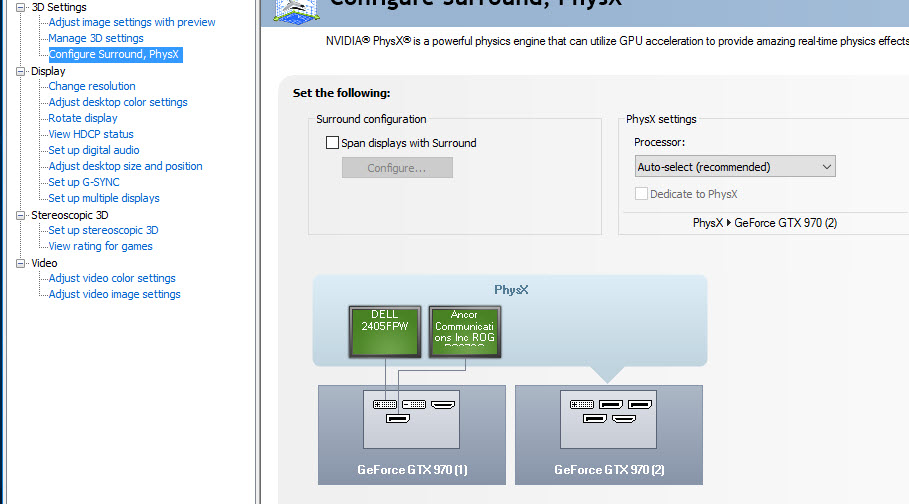909x504 pixels.
Task: Open Adjust video color settings
Action: click(112, 278)
